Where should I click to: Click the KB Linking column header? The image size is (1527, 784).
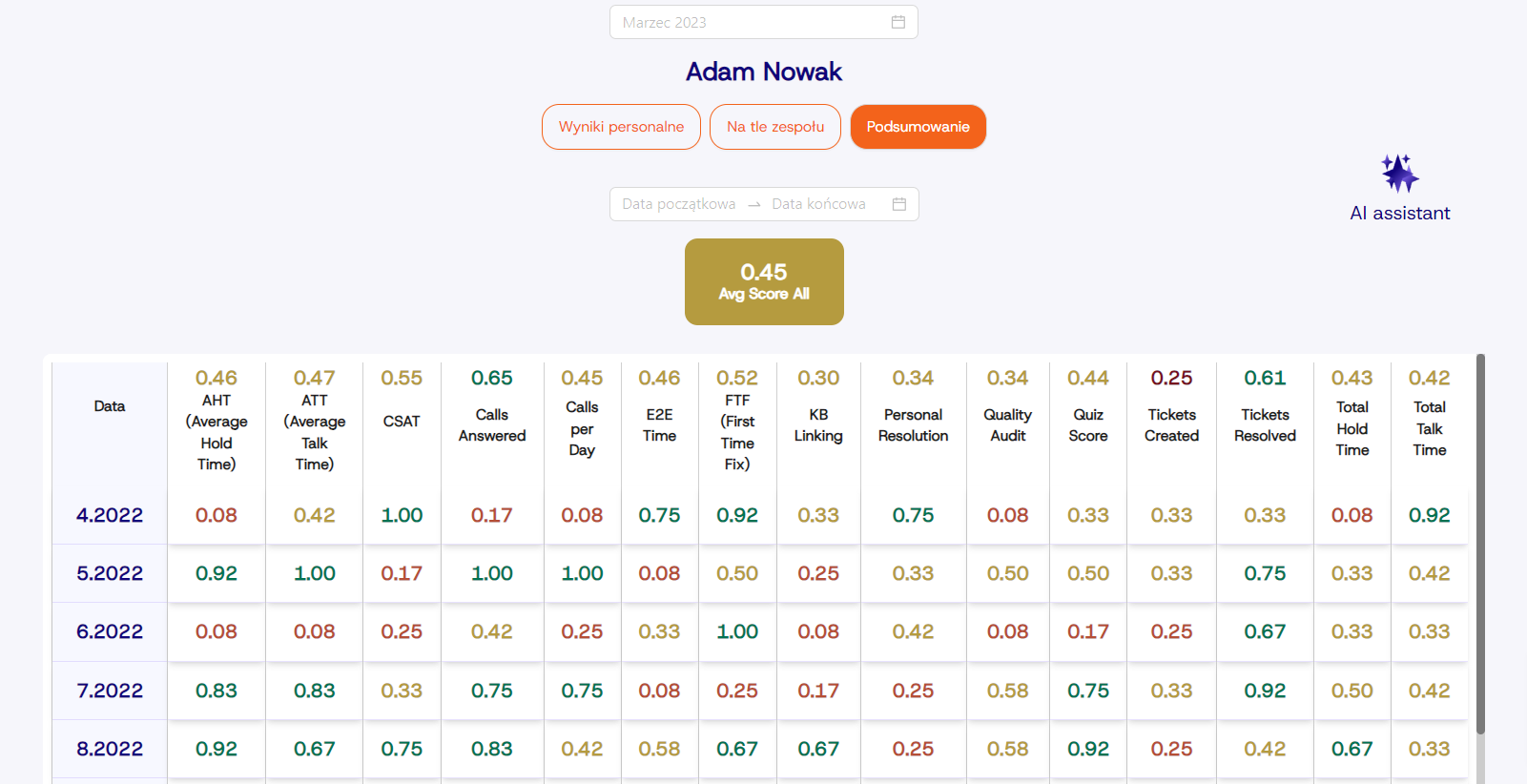[x=818, y=425]
